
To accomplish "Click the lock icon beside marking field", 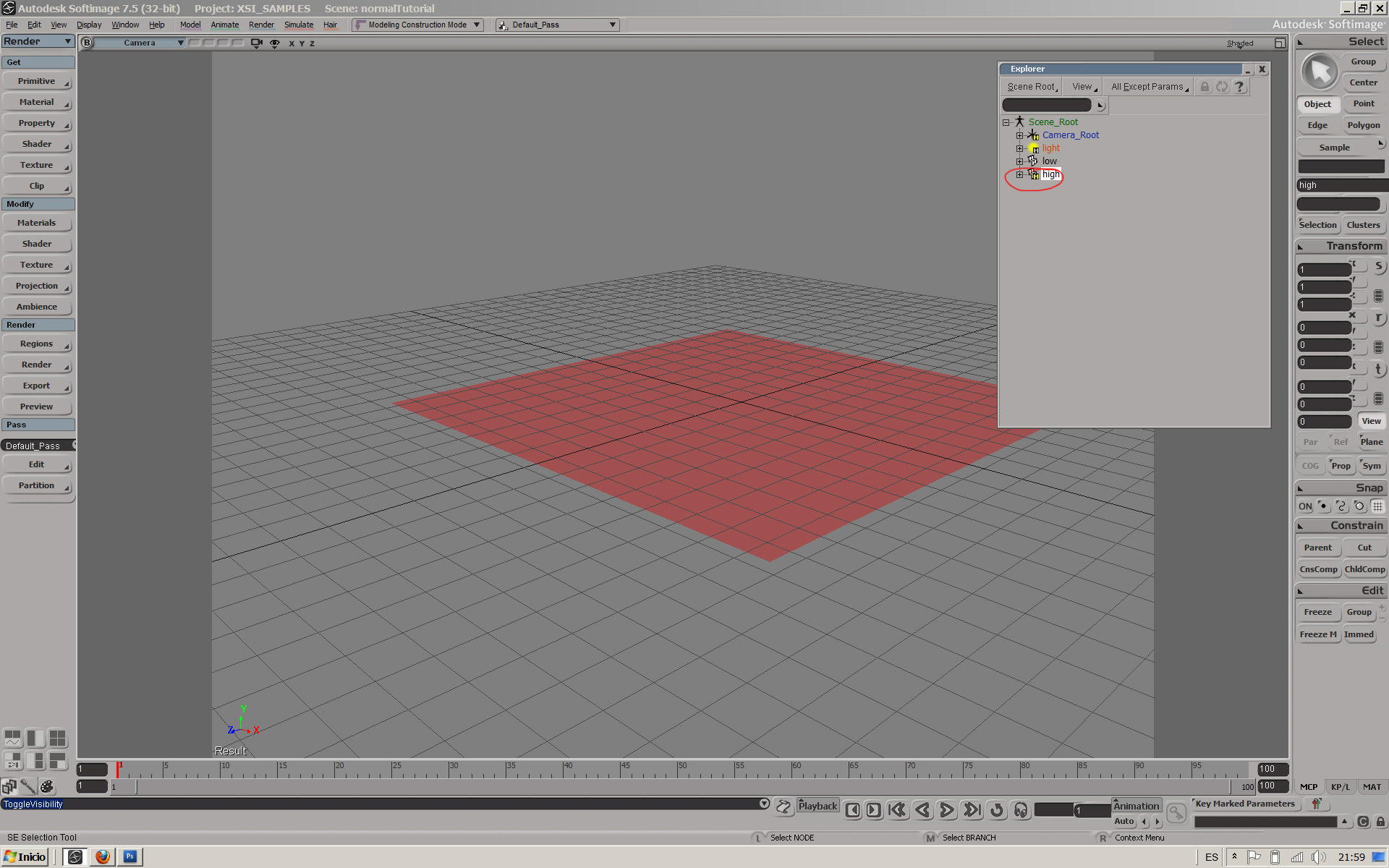I will coord(1380,822).
